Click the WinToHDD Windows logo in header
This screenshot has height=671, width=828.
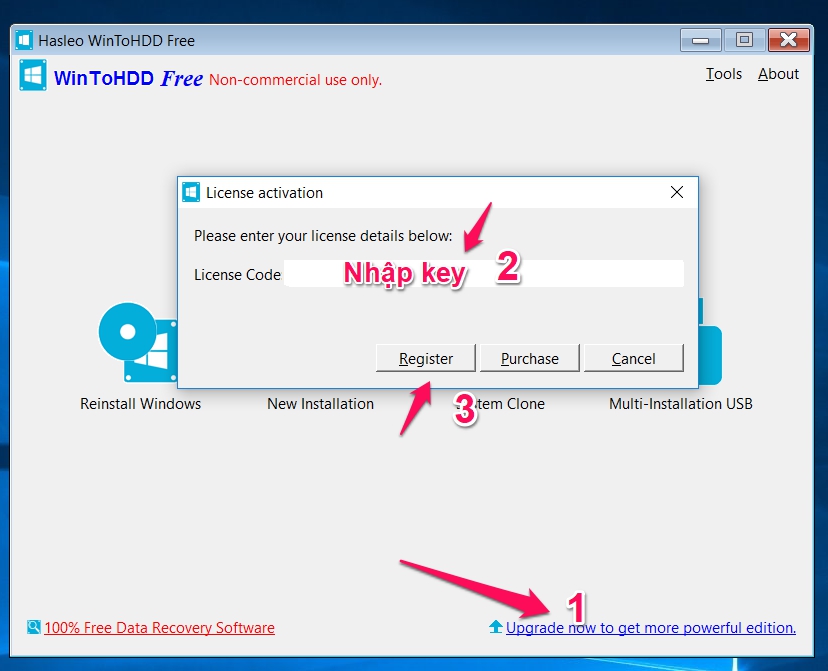(x=33, y=76)
